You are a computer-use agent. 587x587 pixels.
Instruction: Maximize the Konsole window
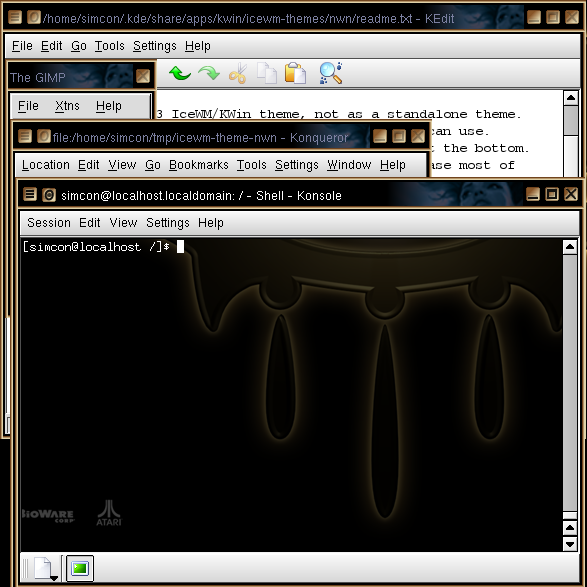(552, 194)
